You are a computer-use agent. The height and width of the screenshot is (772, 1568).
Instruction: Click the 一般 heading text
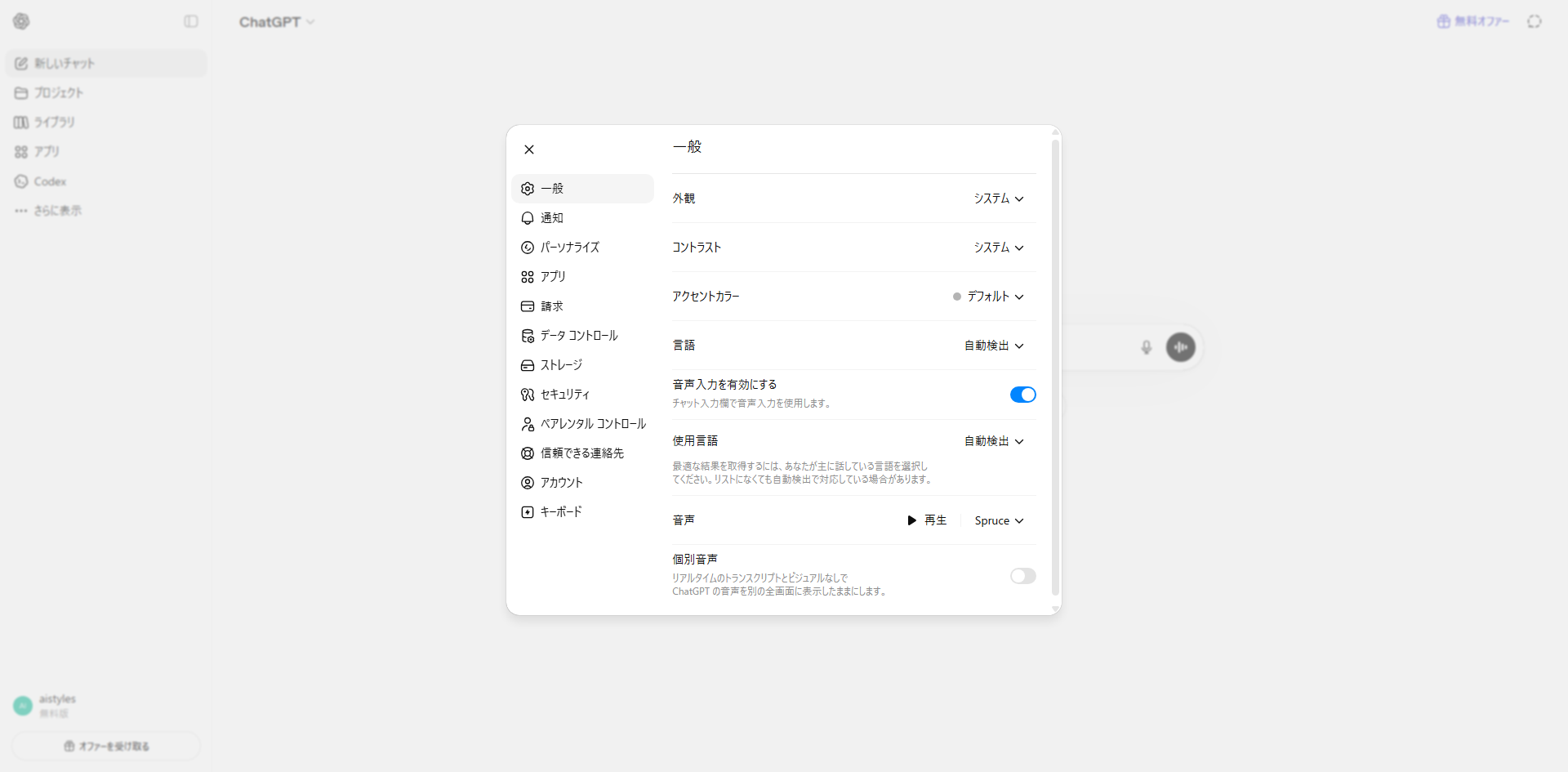(x=688, y=147)
